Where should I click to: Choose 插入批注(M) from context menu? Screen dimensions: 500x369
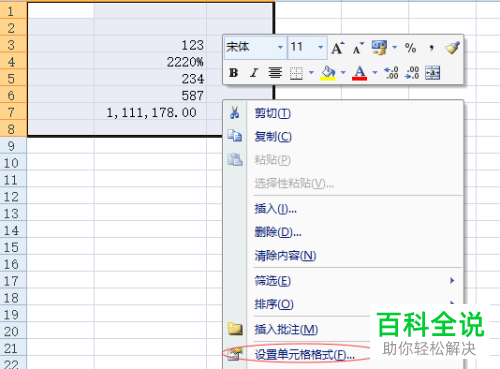(297, 330)
